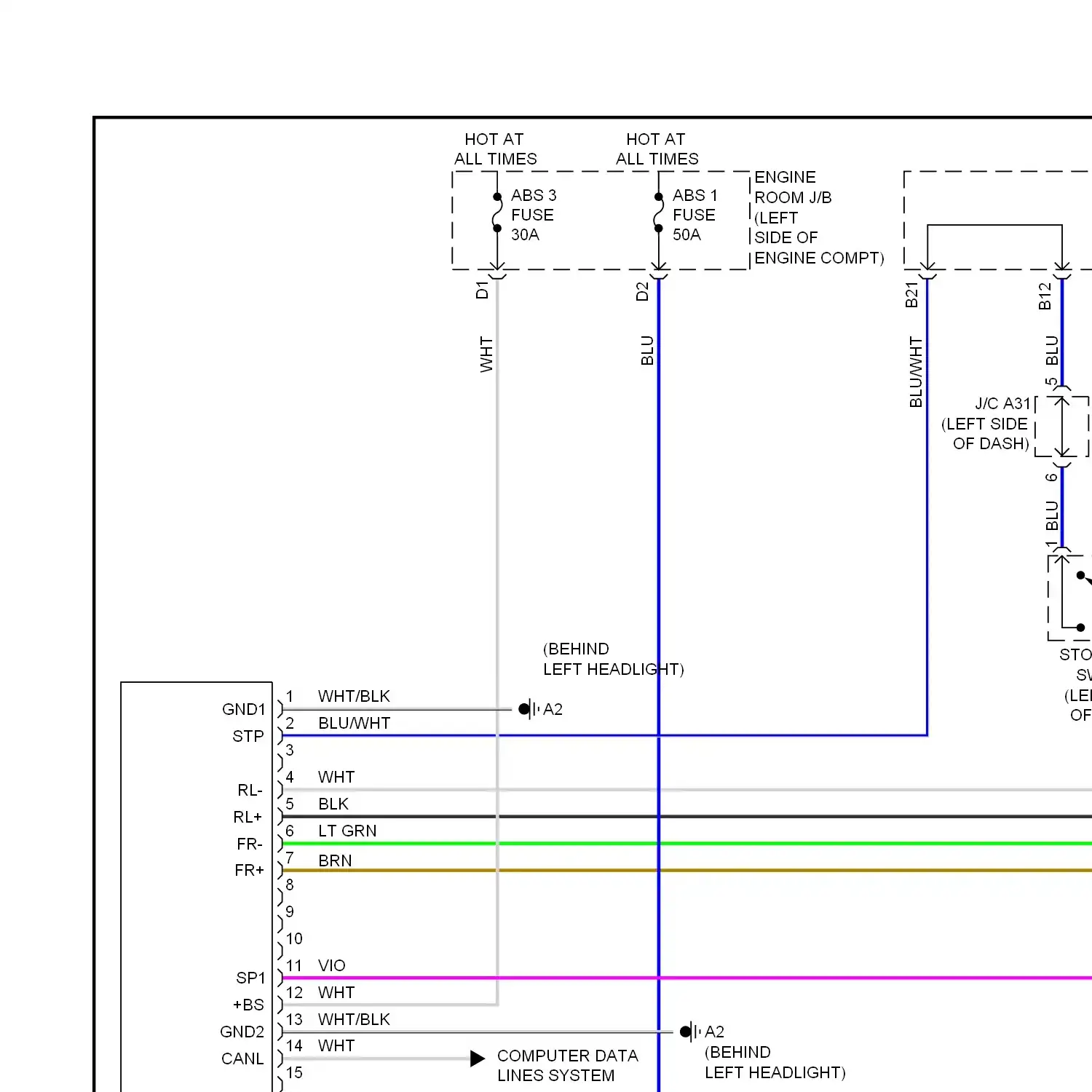The height and width of the screenshot is (1092, 1092).
Task: Click the ground symbol on the GND1 wire
Action: [529, 709]
